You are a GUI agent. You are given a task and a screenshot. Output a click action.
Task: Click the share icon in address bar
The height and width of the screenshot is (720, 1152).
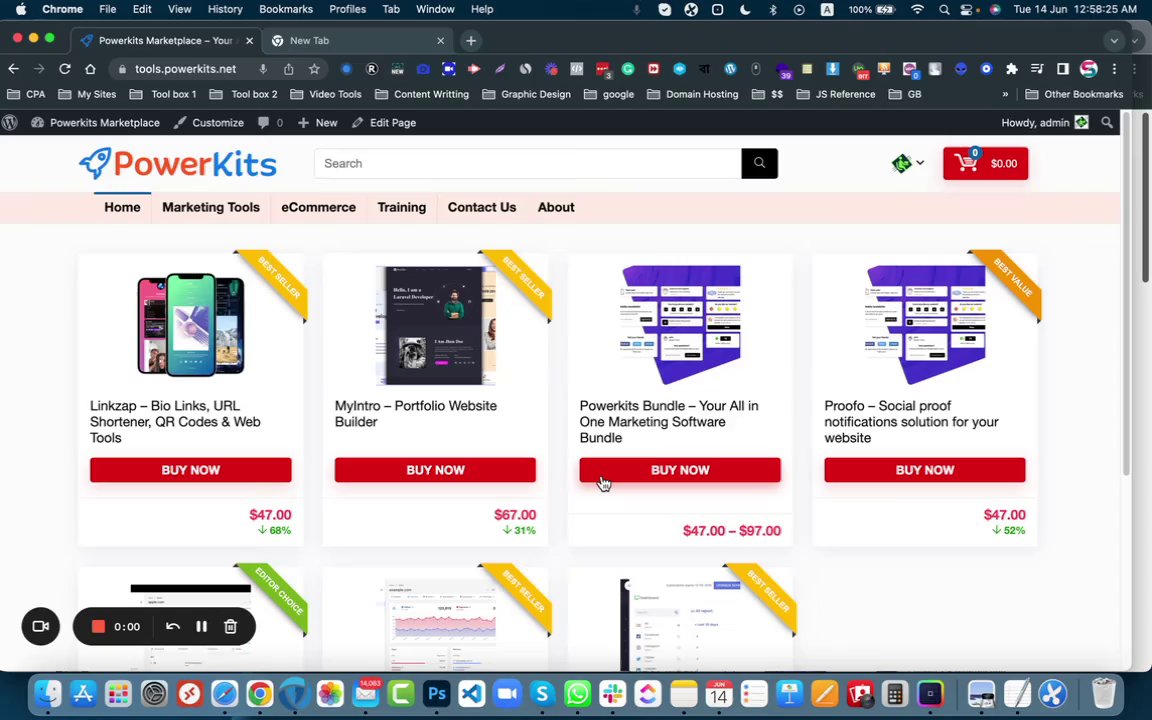(289, 68)
